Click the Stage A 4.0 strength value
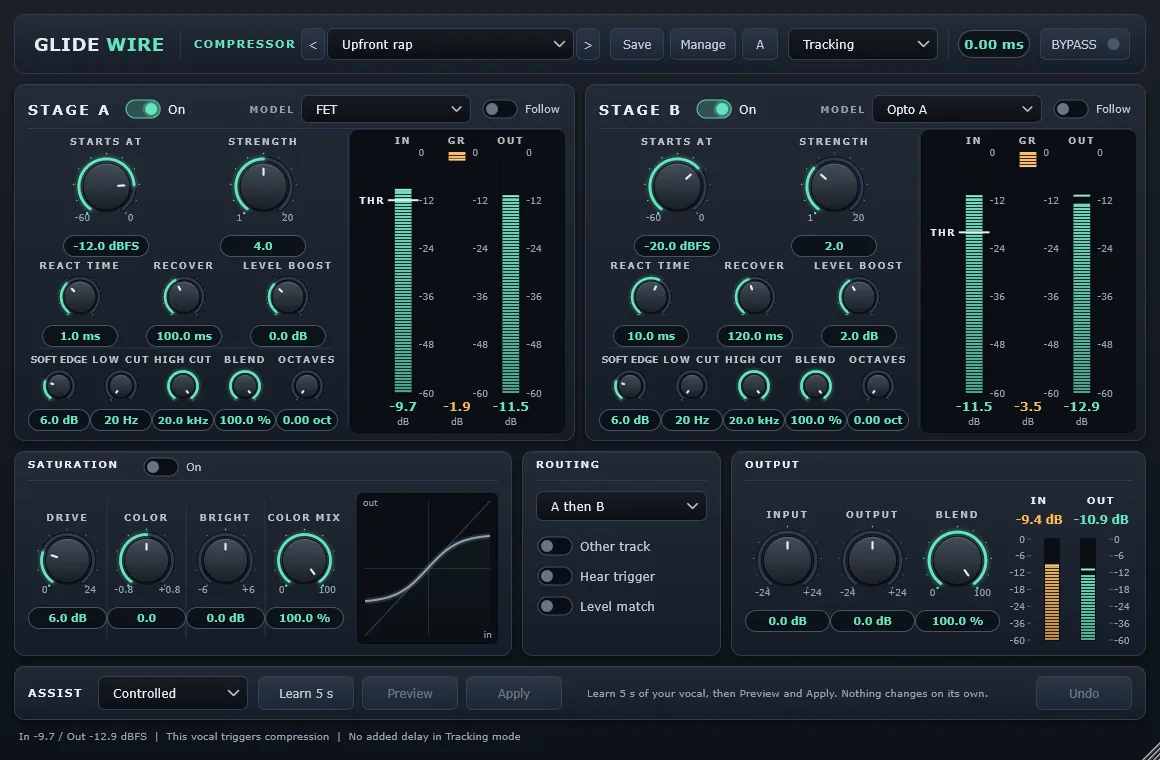This screenshot has height=760, width=1160. (263, 246)
